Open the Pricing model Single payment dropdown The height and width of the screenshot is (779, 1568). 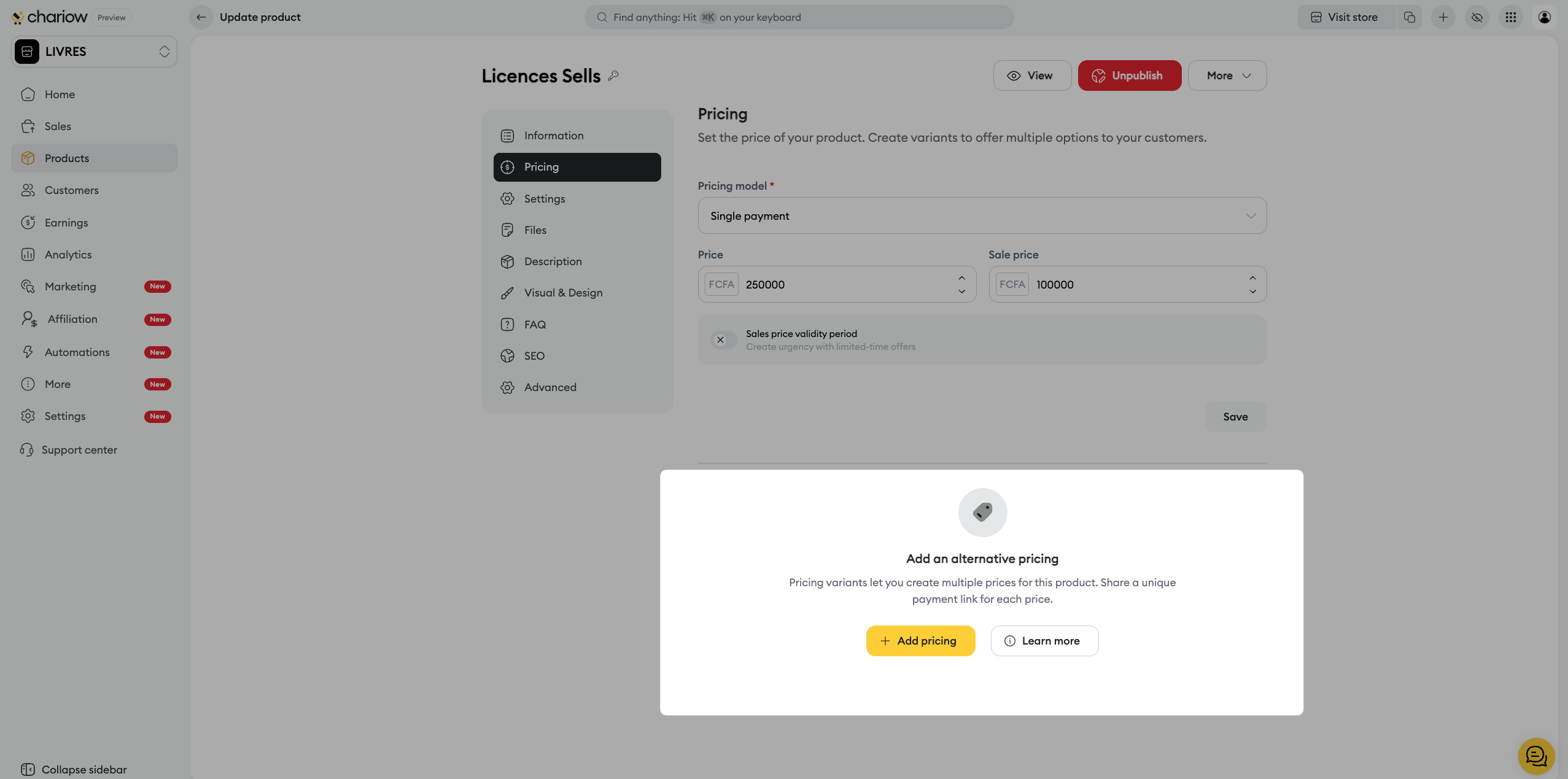(982, 215)
